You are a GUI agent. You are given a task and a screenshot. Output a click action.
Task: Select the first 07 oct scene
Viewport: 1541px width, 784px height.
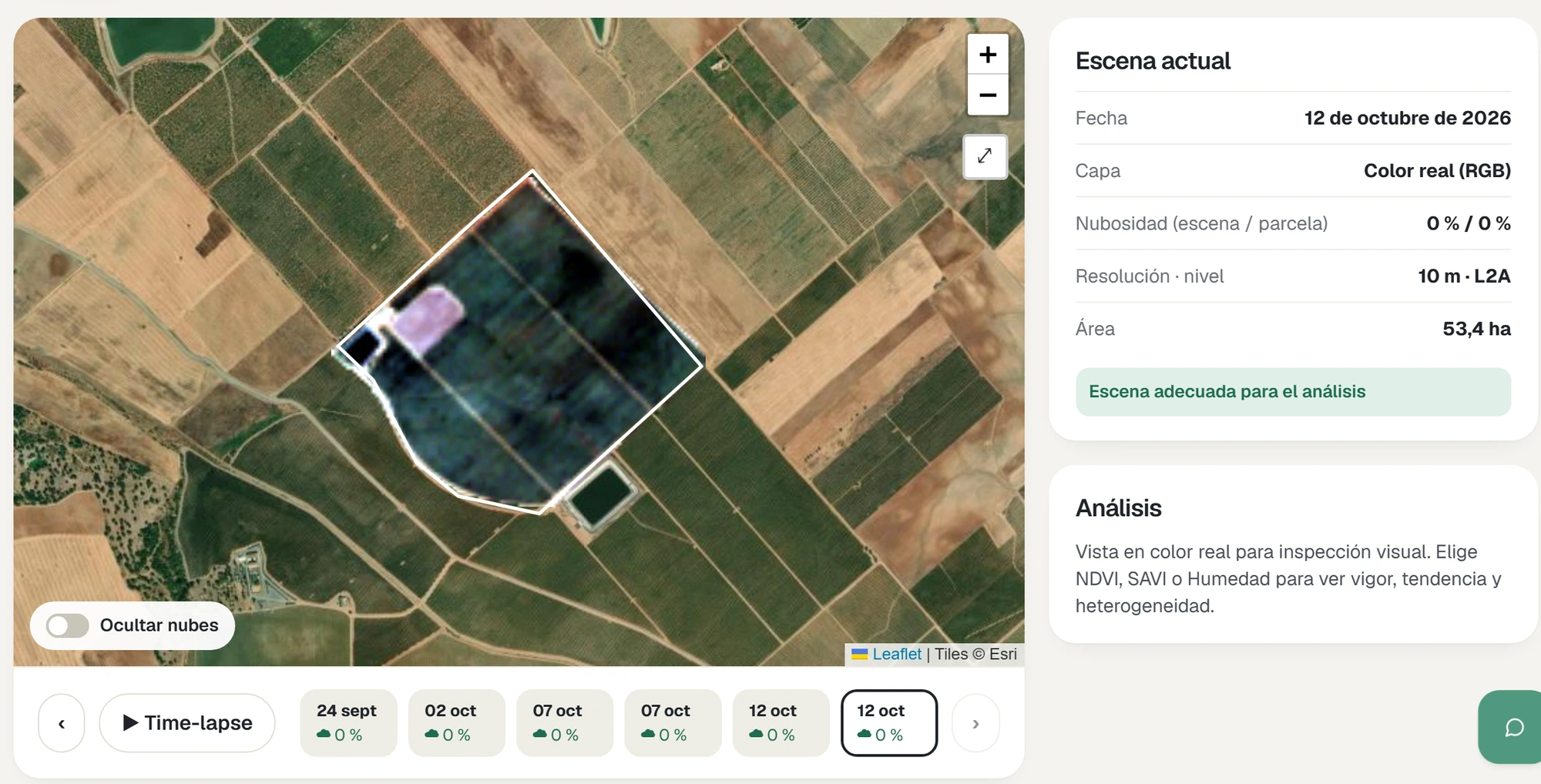tap(565, 722)
